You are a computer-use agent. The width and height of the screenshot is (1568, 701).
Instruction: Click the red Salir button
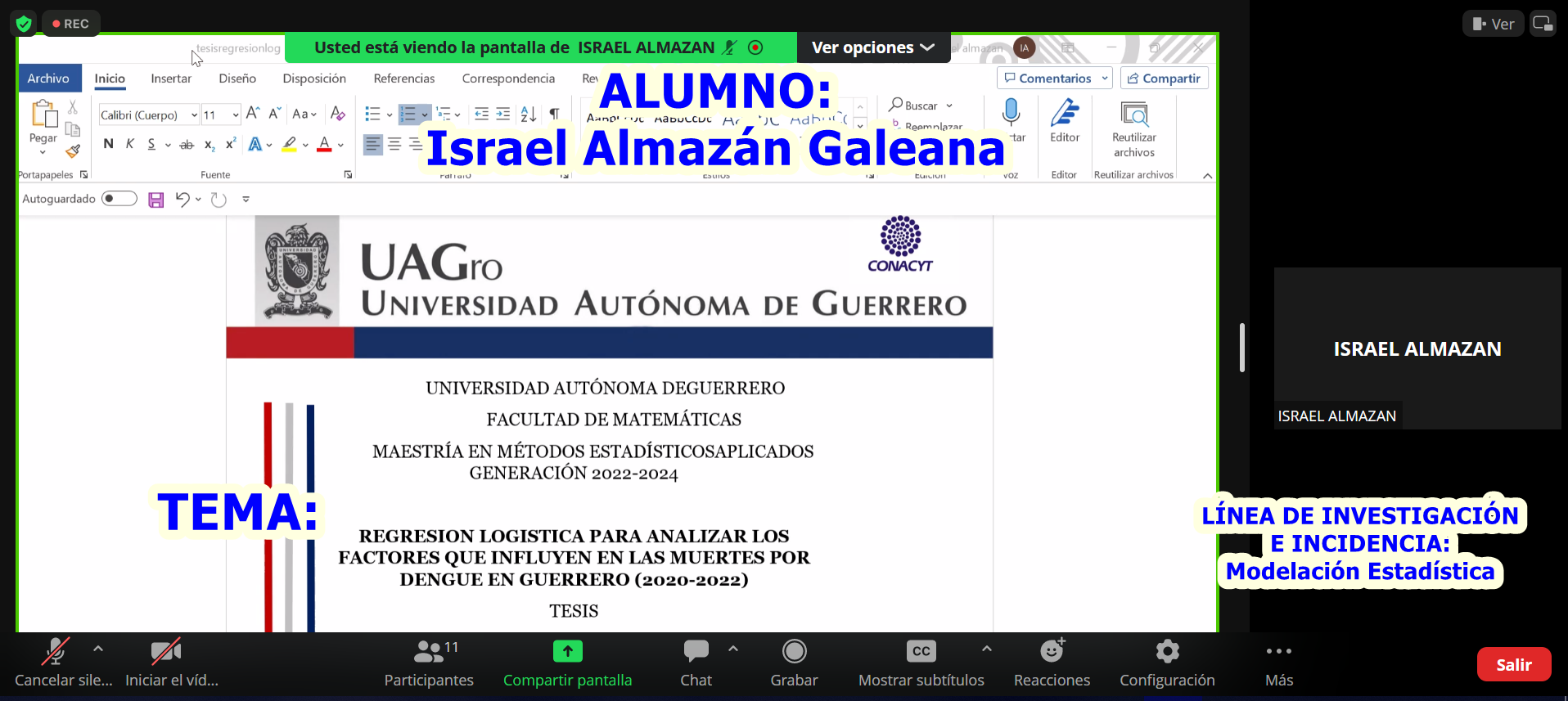(x=1513, y=664)
